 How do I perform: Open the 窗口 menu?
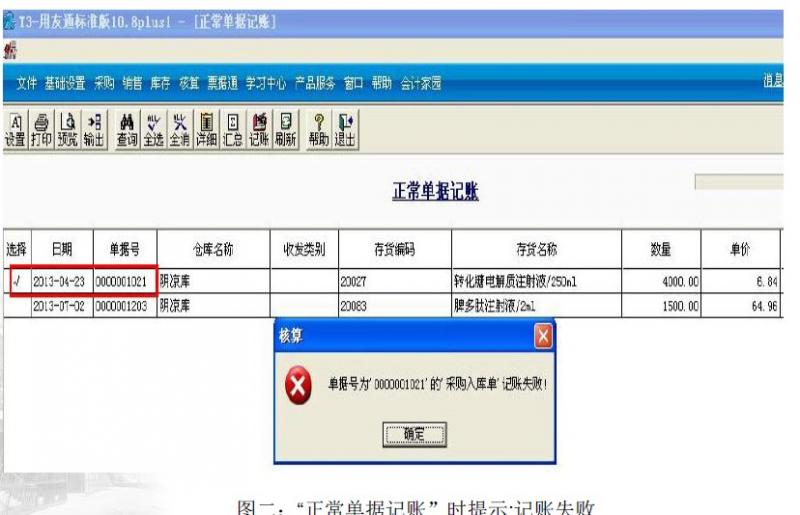[353, 83]
